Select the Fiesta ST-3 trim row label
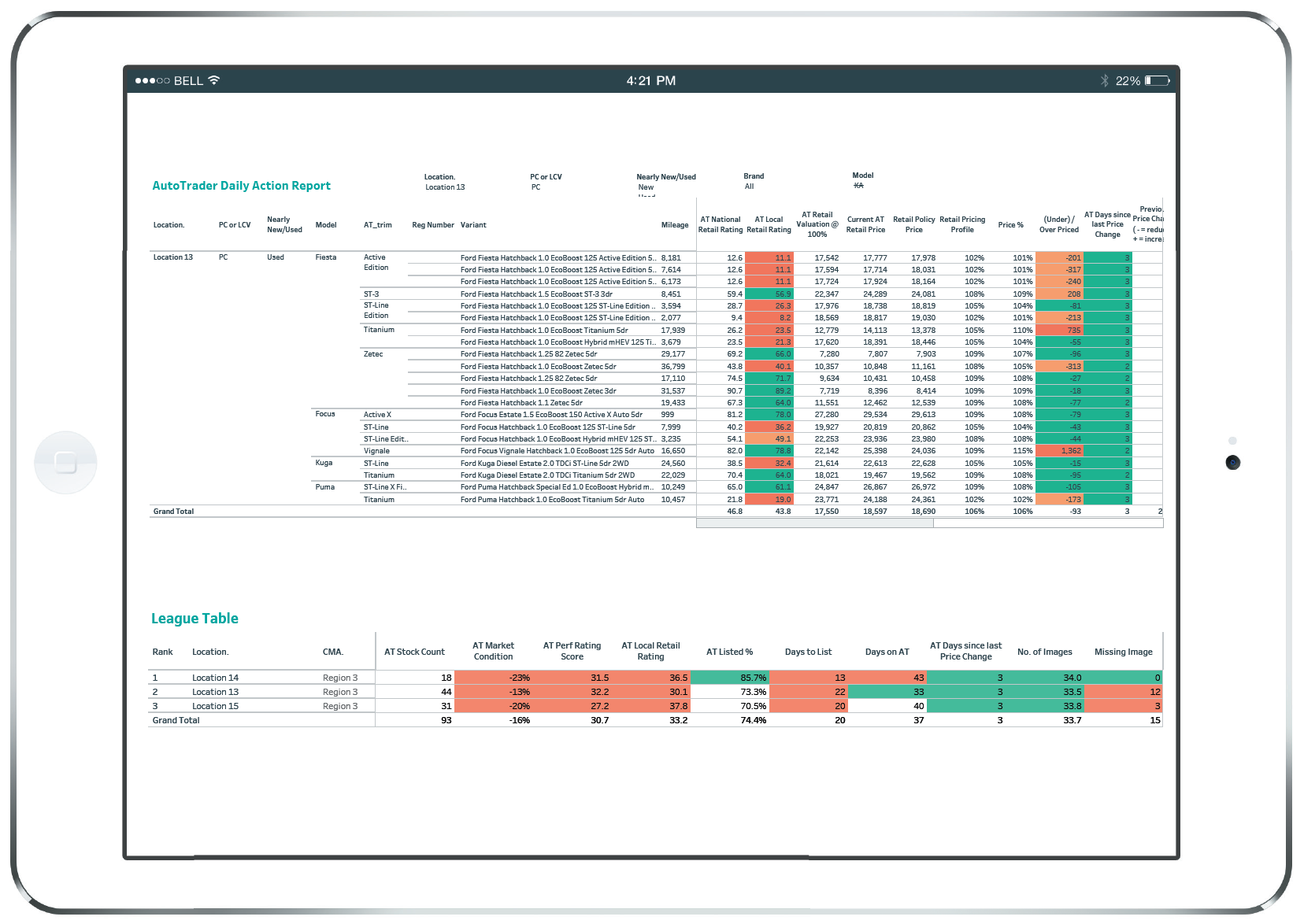The image size is (1304, 924). point(371,294)
